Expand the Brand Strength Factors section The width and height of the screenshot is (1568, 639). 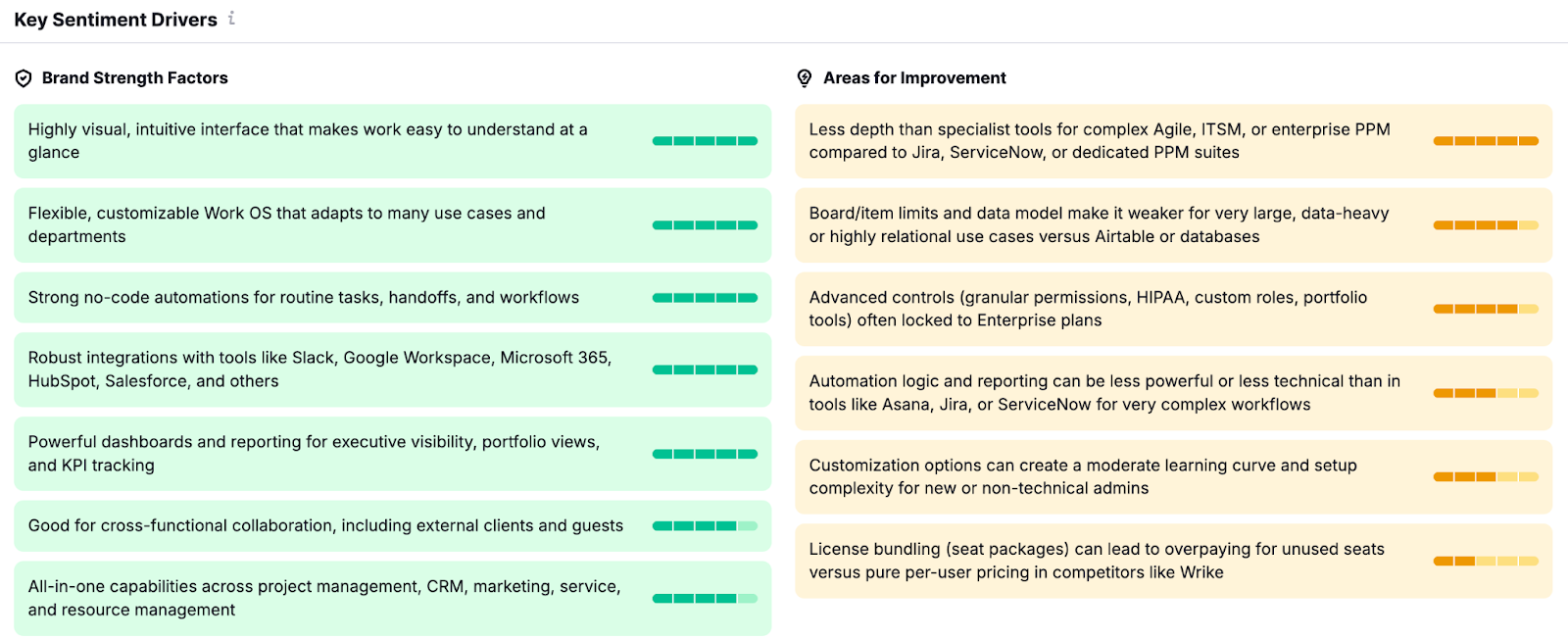134,77
